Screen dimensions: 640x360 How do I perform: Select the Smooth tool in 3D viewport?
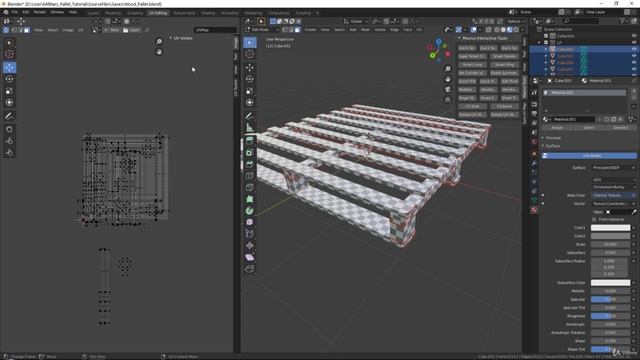point(250,222)
